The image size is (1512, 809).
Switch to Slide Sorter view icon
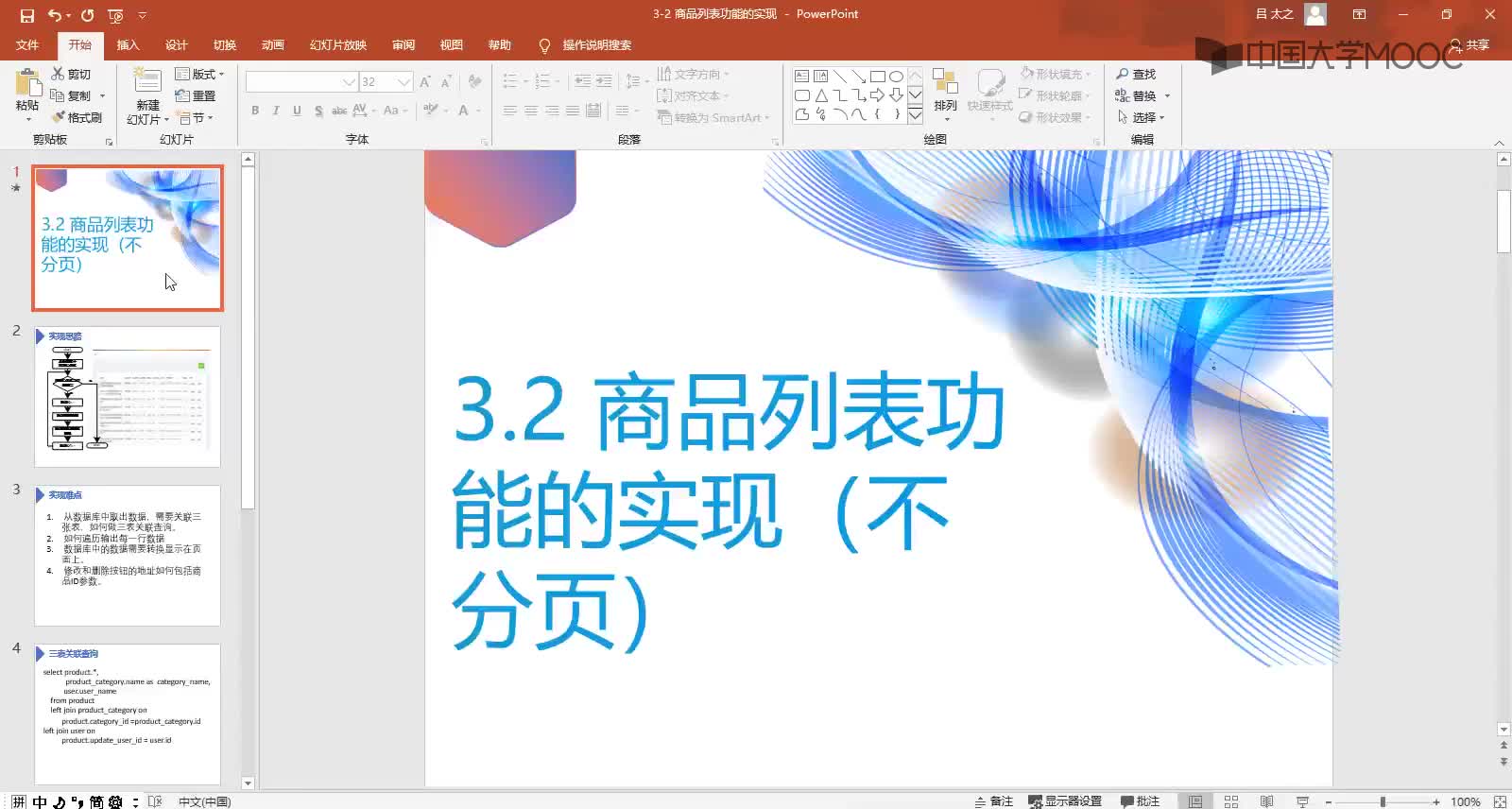[x=1231, y=801]
